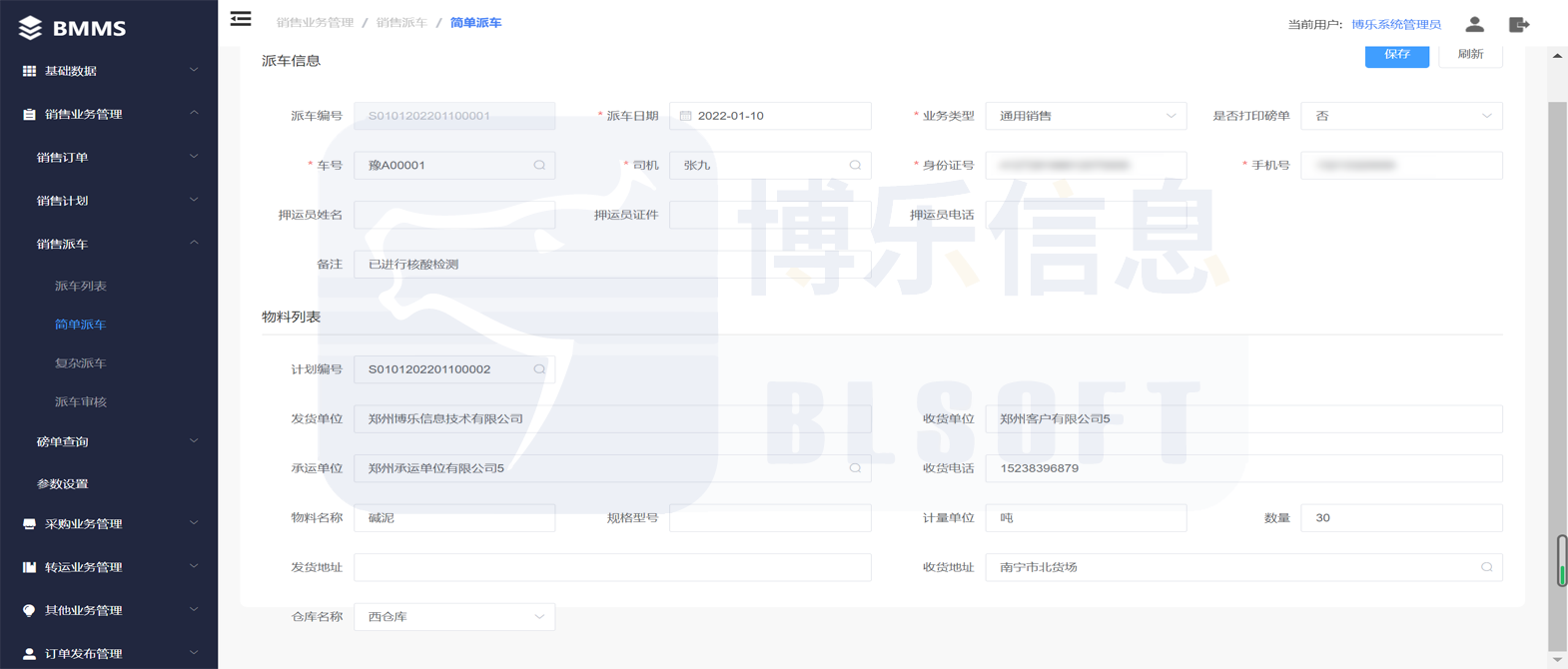
Task: Click the 计划编号 input field
Action: point(454,369)
